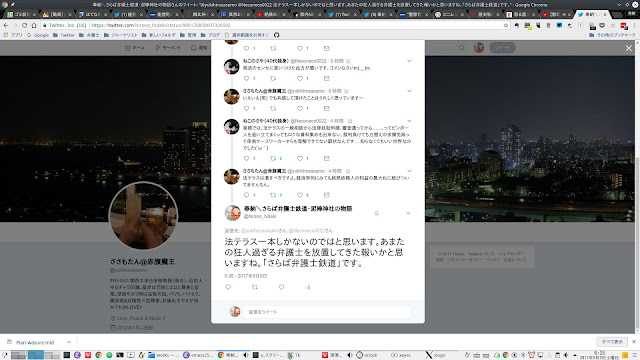Image resolution: width=640 pixels, height=360 pixels.
Task: Like yukihirosasamo's 5-hour-old tweet
Action: click(x=300, y=109)
